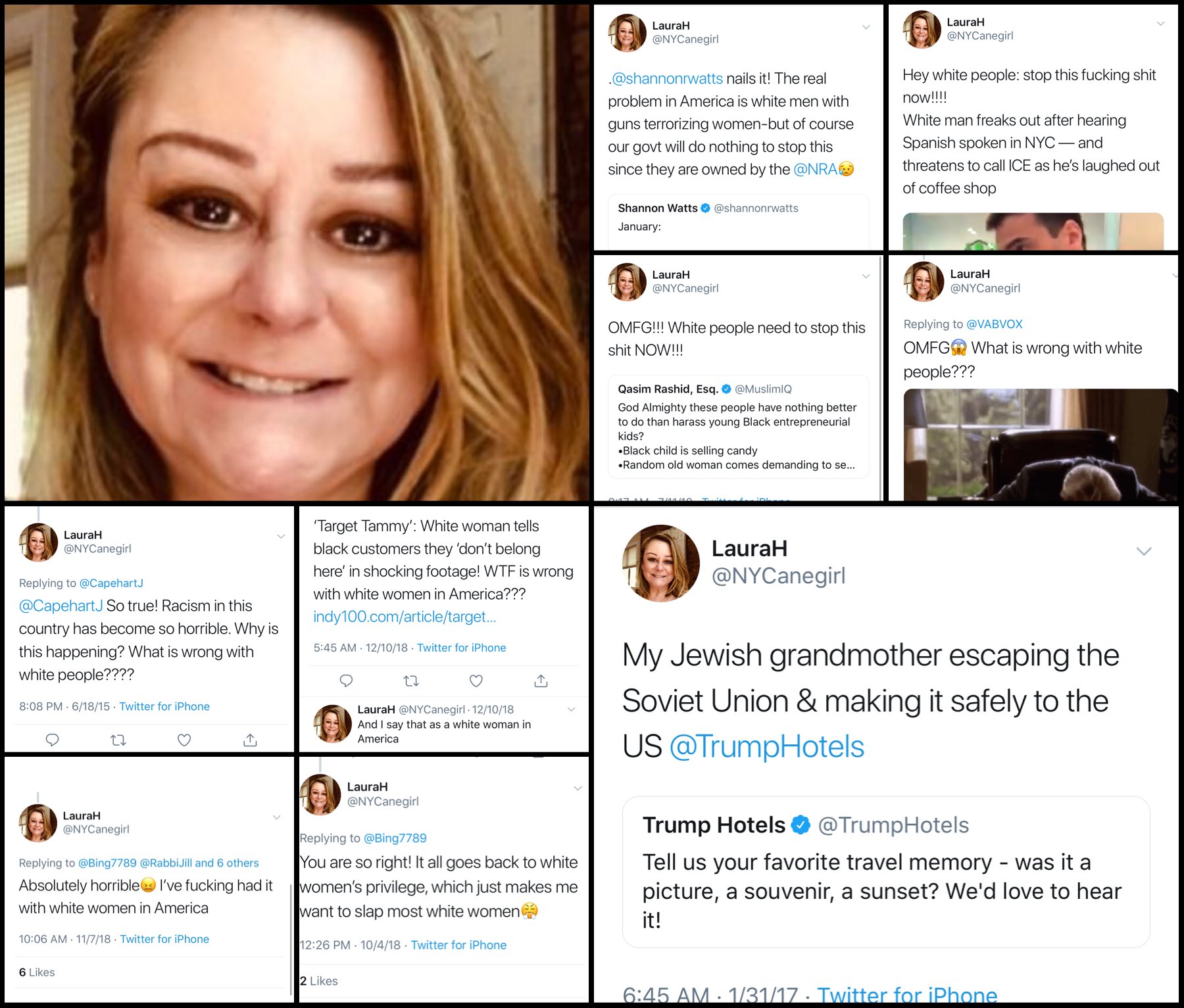Retweet the 'Target Tammy' tweet
This screenshot has width=1184, height=1008.
point(411,681)
